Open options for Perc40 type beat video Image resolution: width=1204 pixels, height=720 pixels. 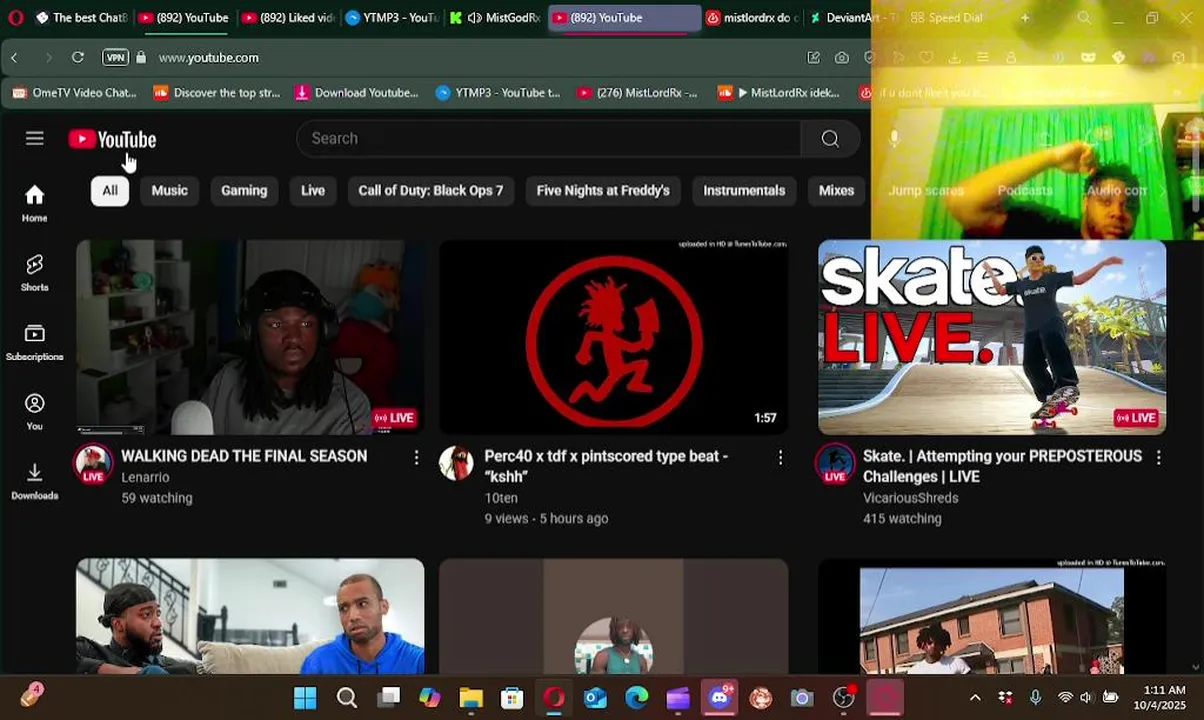[780, 457]
